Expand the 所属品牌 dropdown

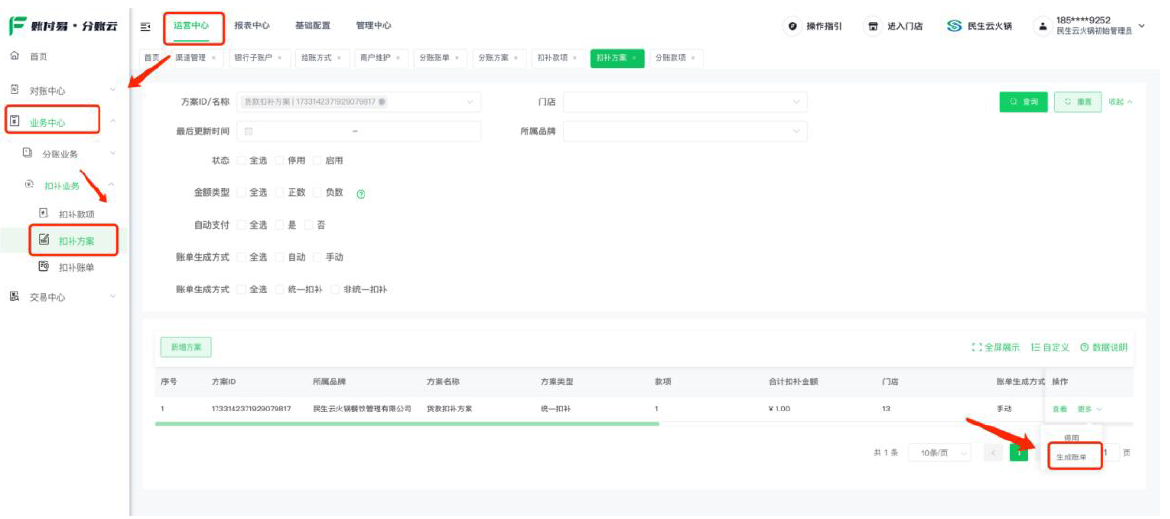tap(685, 131)
